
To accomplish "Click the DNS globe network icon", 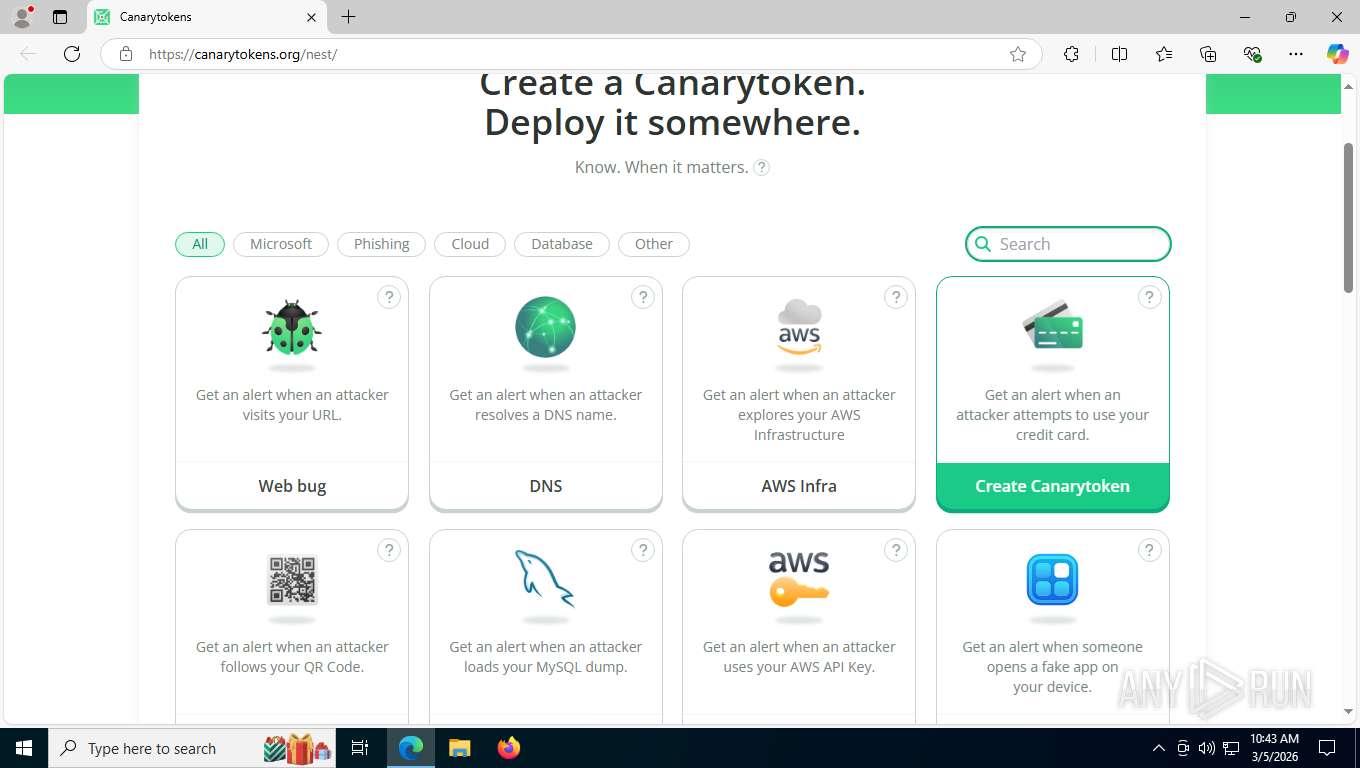I will [x=545, y=327].
